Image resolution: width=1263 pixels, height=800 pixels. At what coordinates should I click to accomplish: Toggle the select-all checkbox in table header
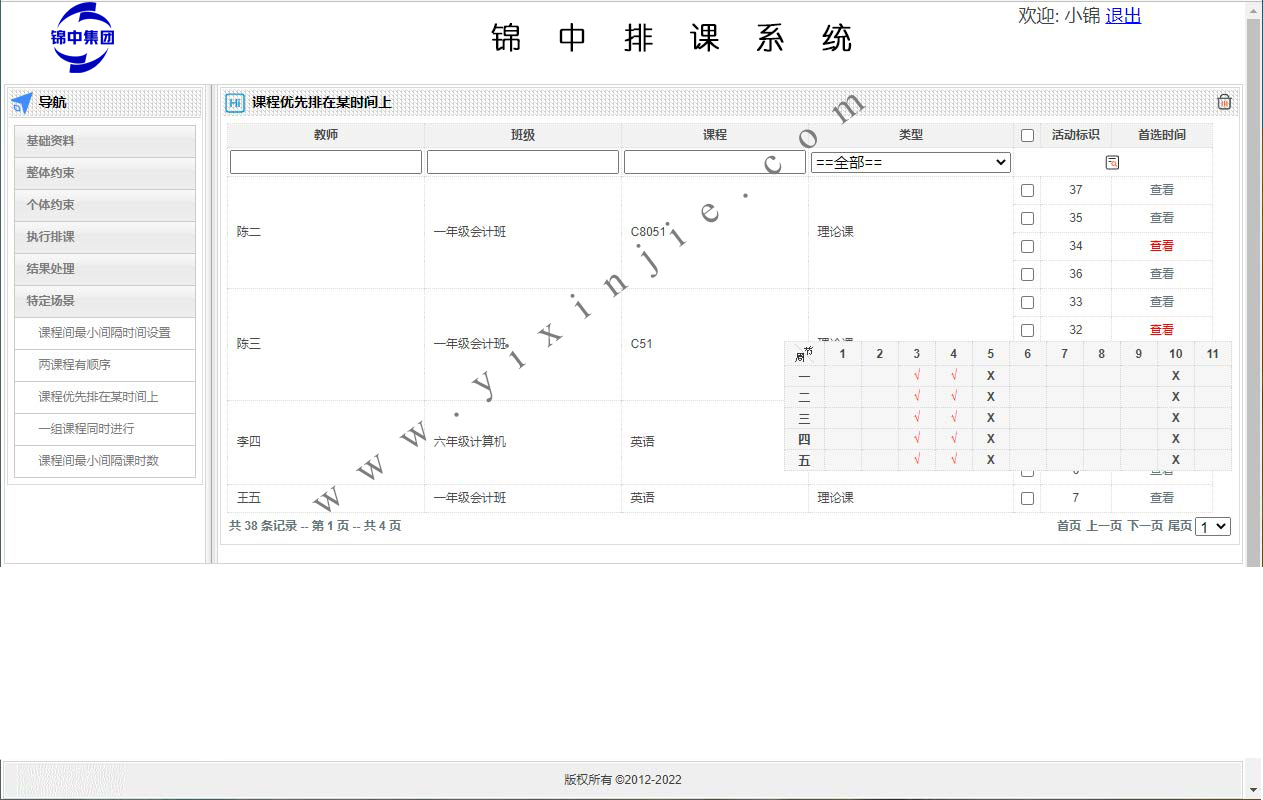[1027, 135]
